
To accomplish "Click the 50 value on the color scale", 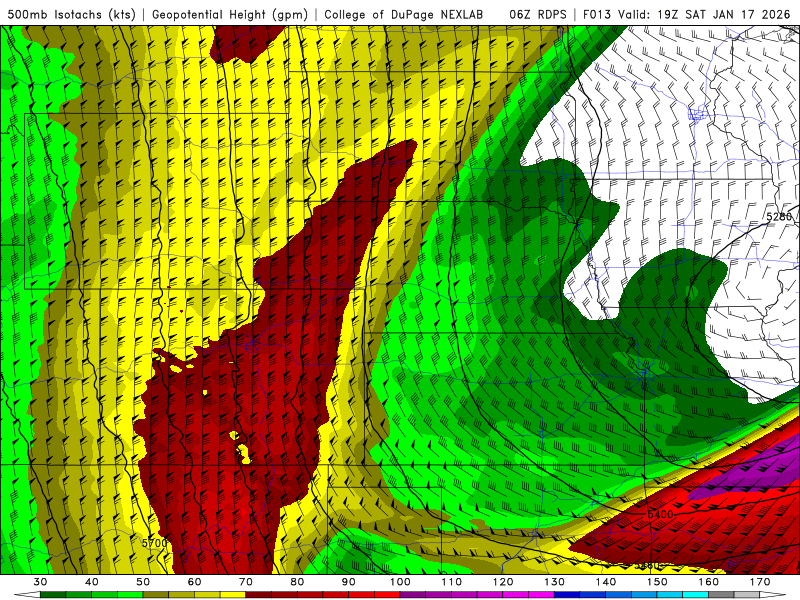I will click(x=143, y=582).
